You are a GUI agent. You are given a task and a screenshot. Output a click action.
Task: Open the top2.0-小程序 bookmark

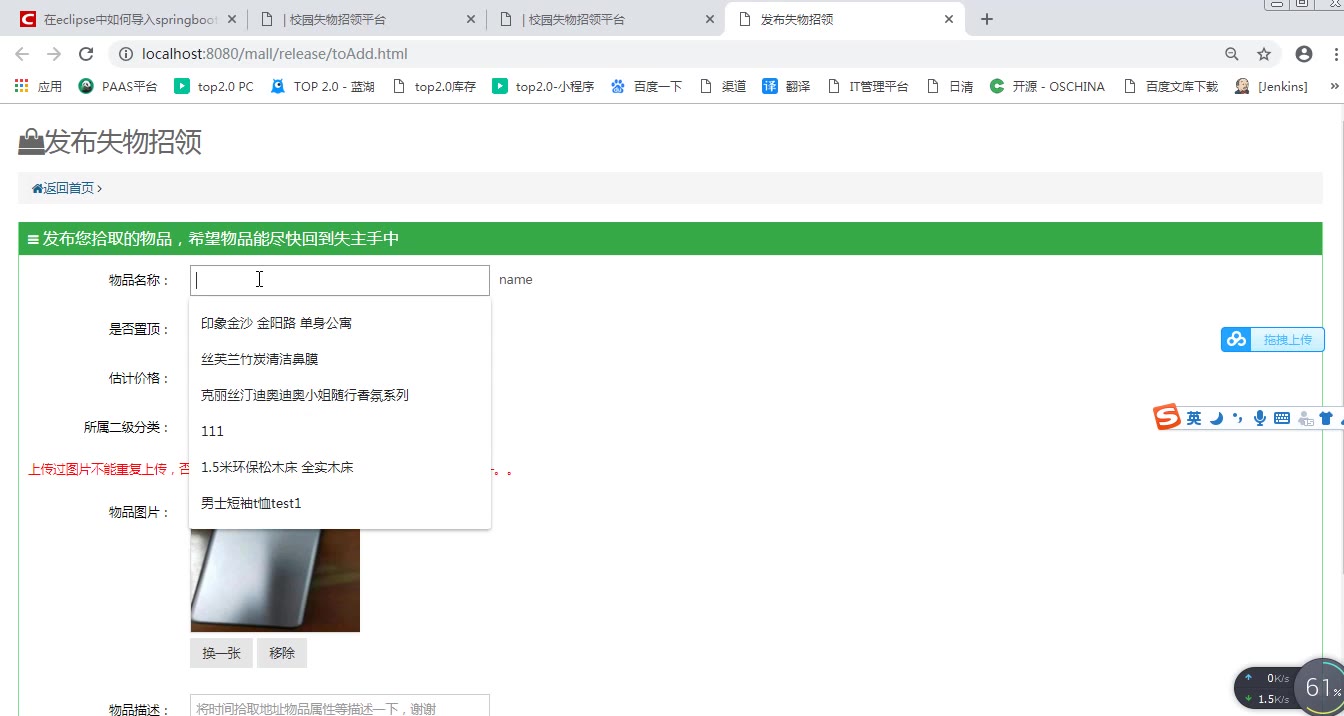(544, 87)
